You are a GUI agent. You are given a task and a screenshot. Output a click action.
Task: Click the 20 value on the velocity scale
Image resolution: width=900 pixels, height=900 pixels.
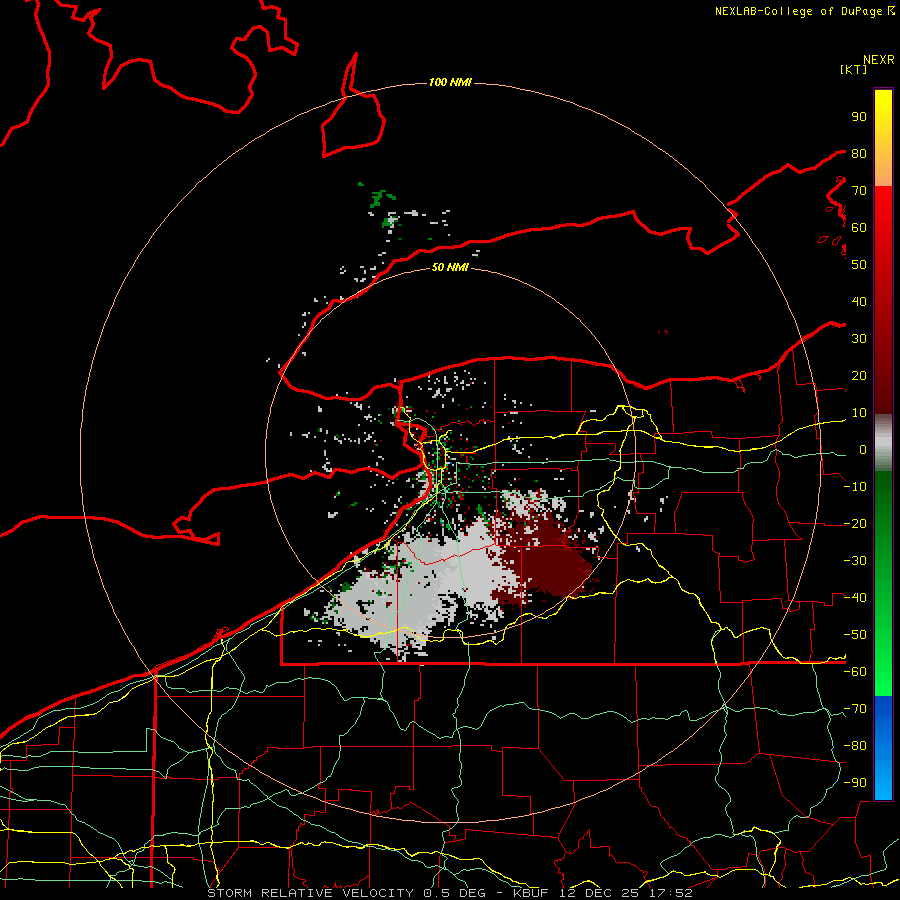tap(859, 375)
